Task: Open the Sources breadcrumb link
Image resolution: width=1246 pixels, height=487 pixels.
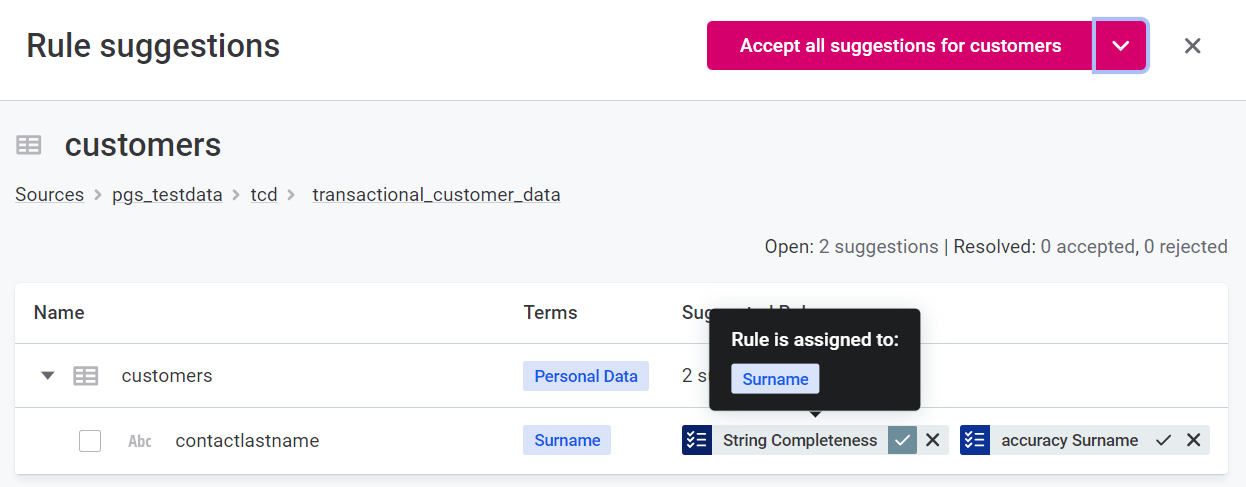Action: 49,195
